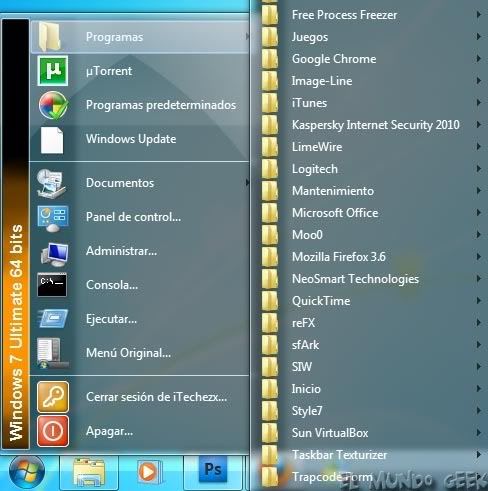This screenshot has height=491, width=488.
Task: Choose Cerrar sesión de iTechezx...
Action: 140,397
